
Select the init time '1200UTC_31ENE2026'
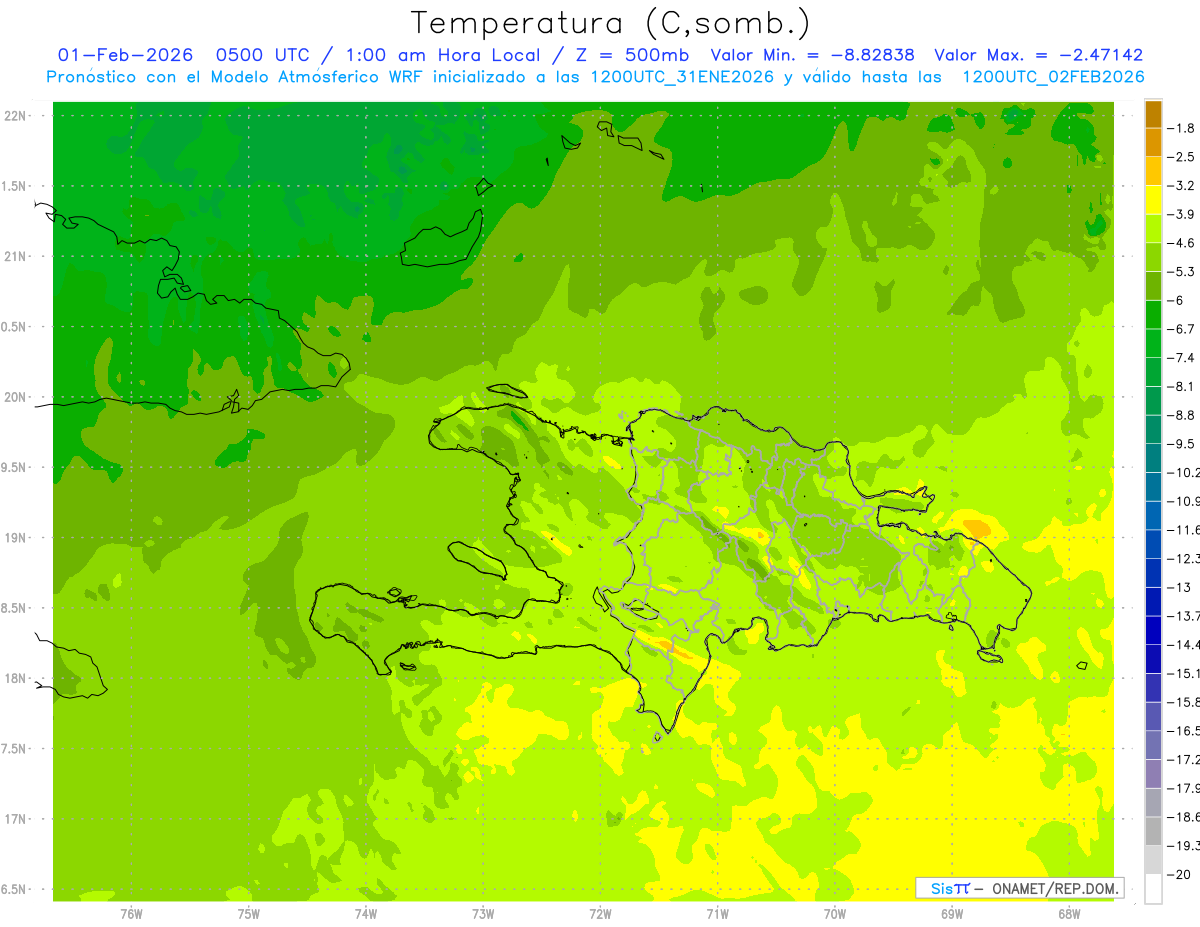(681, 77)
